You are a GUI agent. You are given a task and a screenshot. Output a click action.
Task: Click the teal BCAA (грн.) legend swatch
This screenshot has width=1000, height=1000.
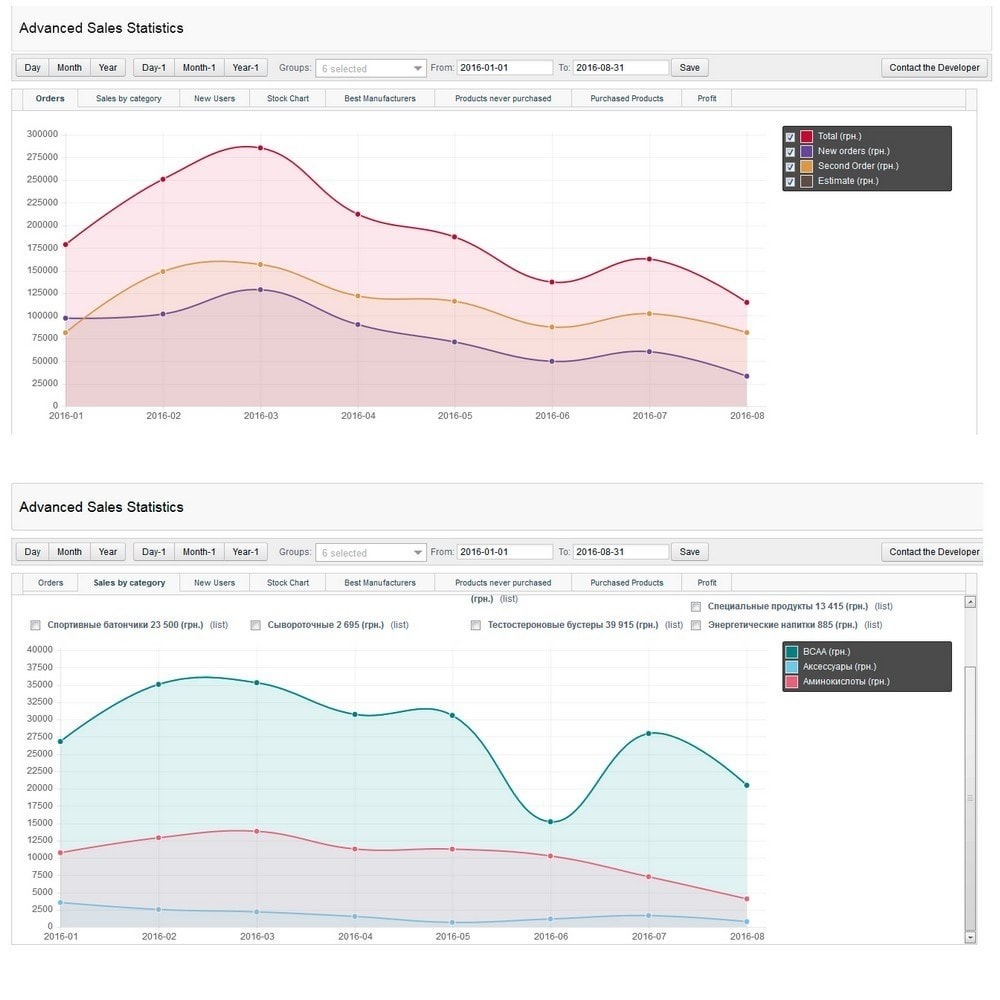tap(792, 652)
